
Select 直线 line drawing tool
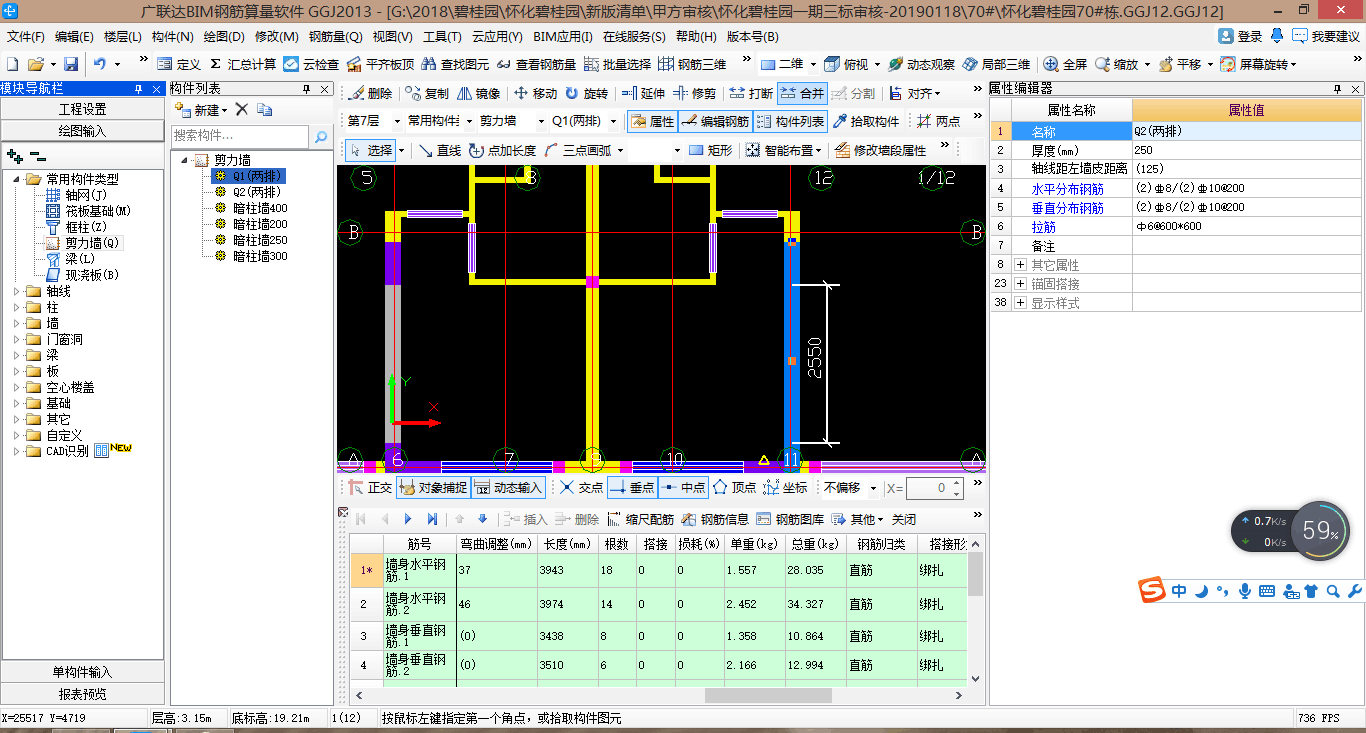(439, 151)
